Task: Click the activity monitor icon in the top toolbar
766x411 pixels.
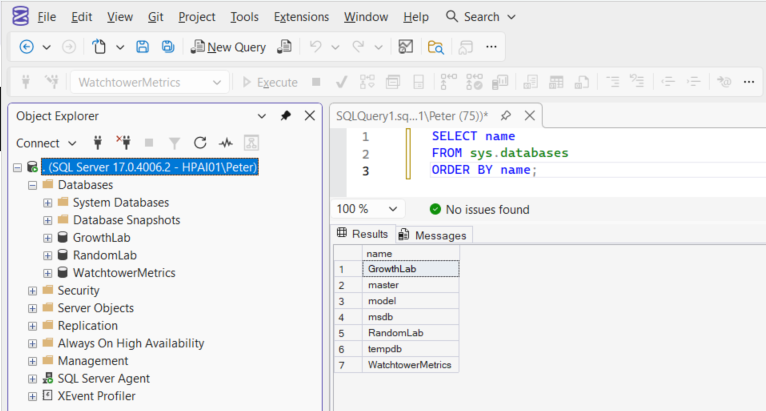Action: [x=405, y=47]
